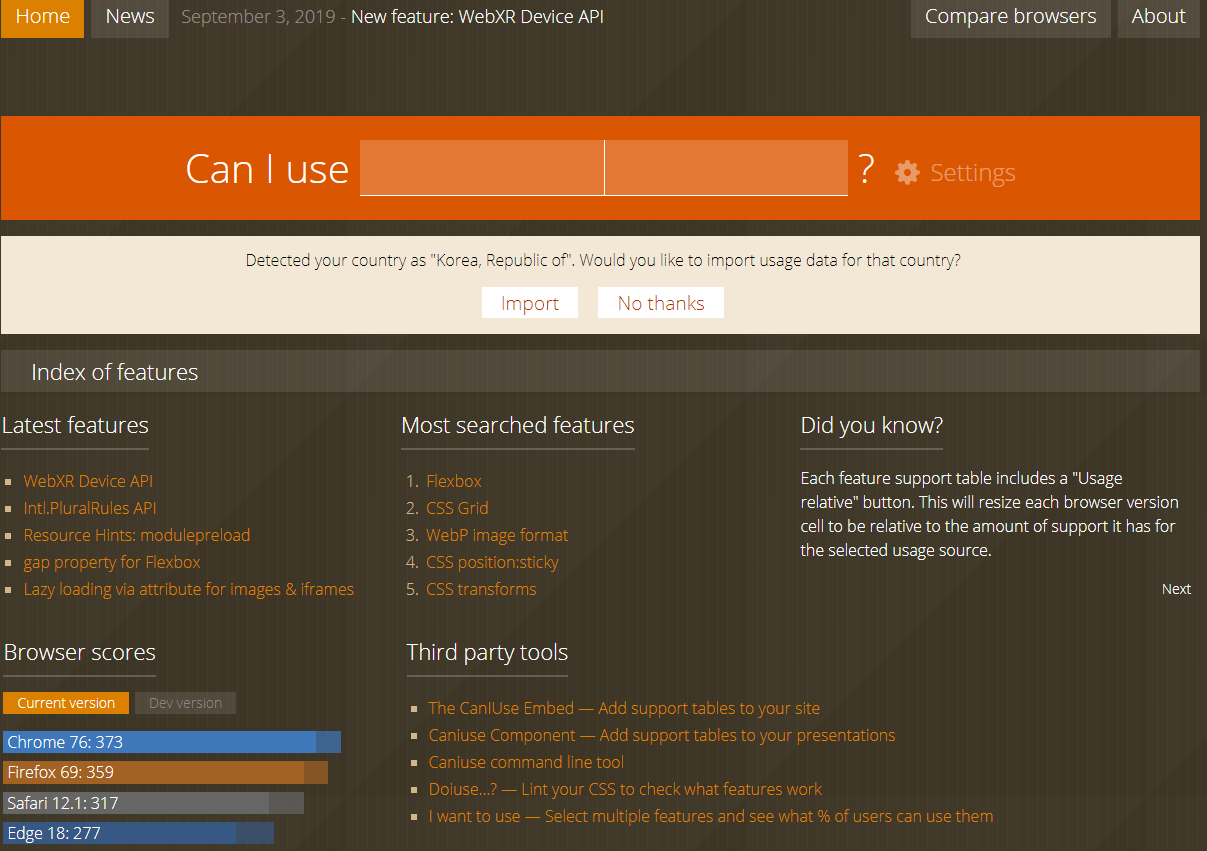Open the News tab
Viewport: 1207px width, 851px height.
(130, 17)
